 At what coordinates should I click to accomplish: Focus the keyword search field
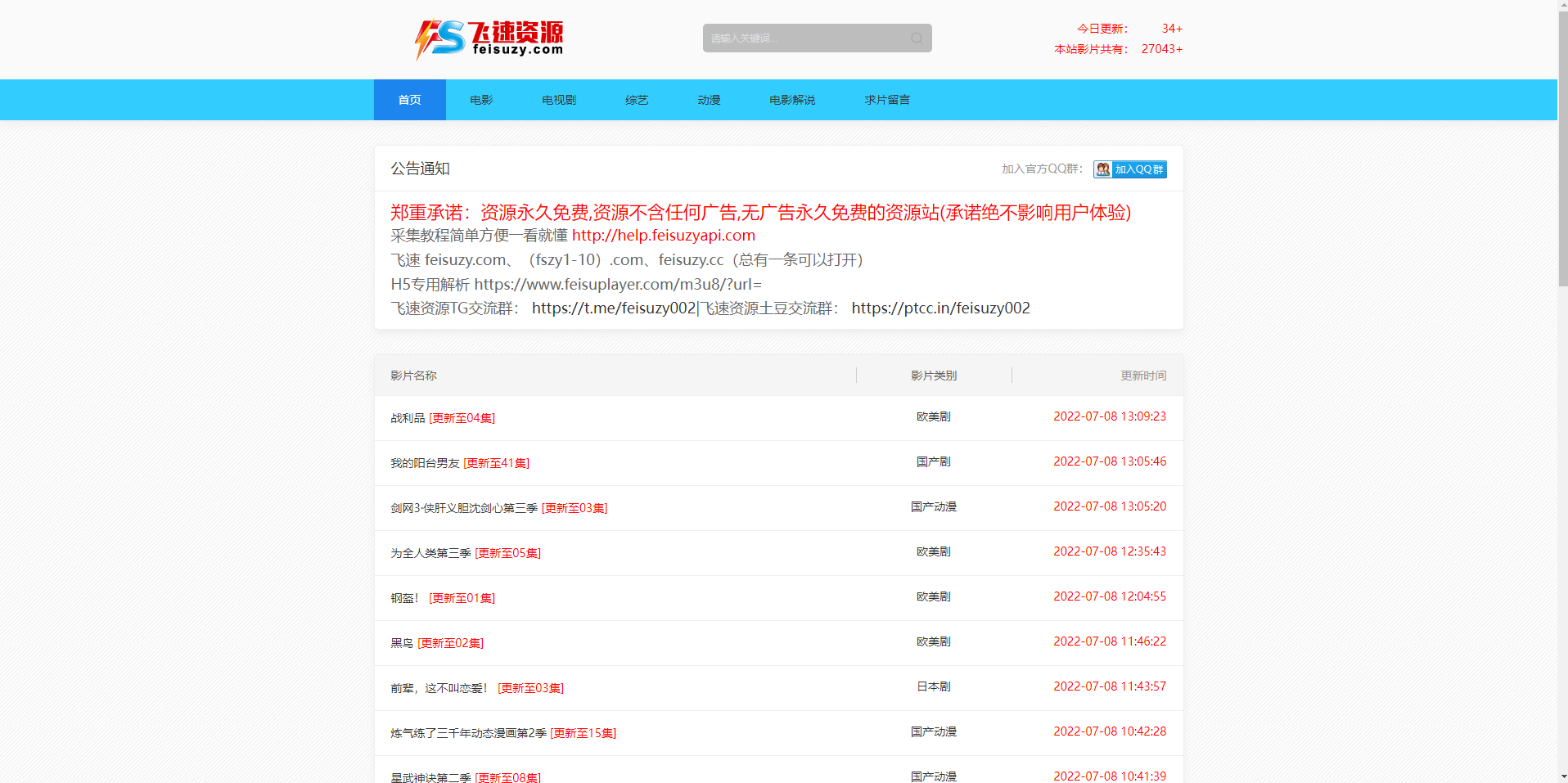tap(817, 38)
